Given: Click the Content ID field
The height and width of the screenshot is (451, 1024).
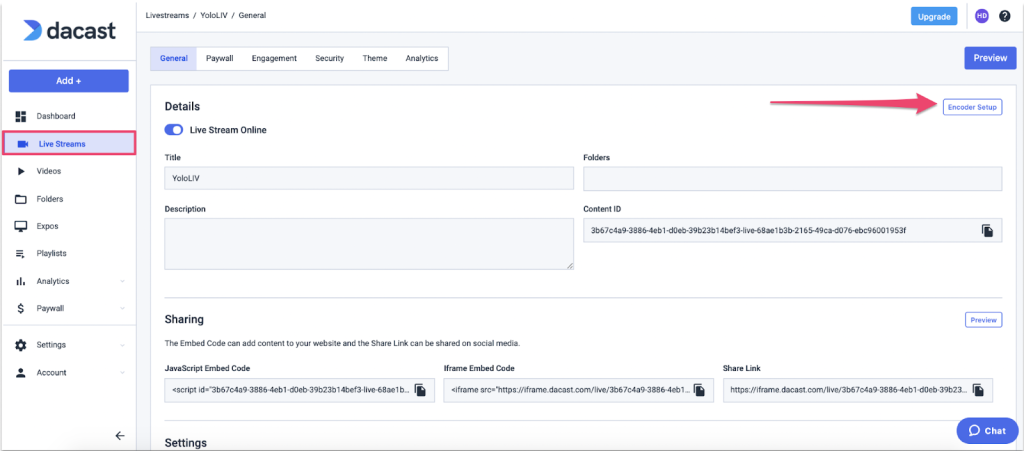Looking at the screenshot, I should (793, 230).
